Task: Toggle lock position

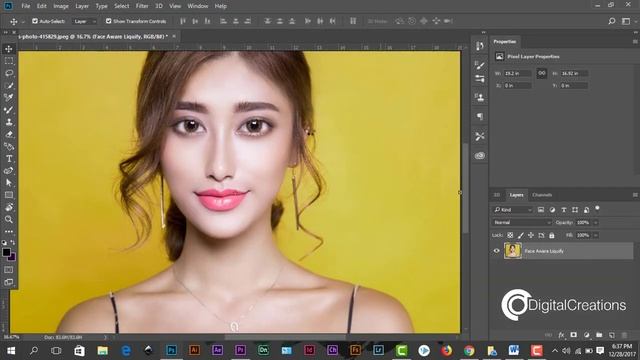Action: (x=531, y=235)
